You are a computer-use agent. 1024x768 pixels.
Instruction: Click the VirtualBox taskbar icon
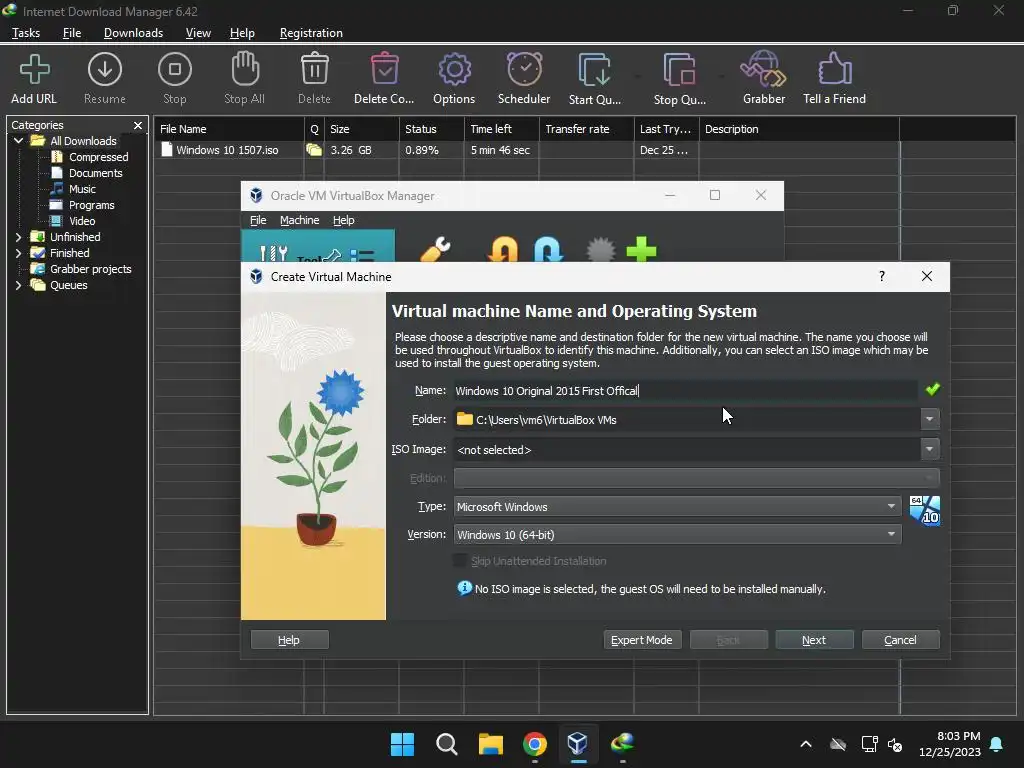[578, 743]
